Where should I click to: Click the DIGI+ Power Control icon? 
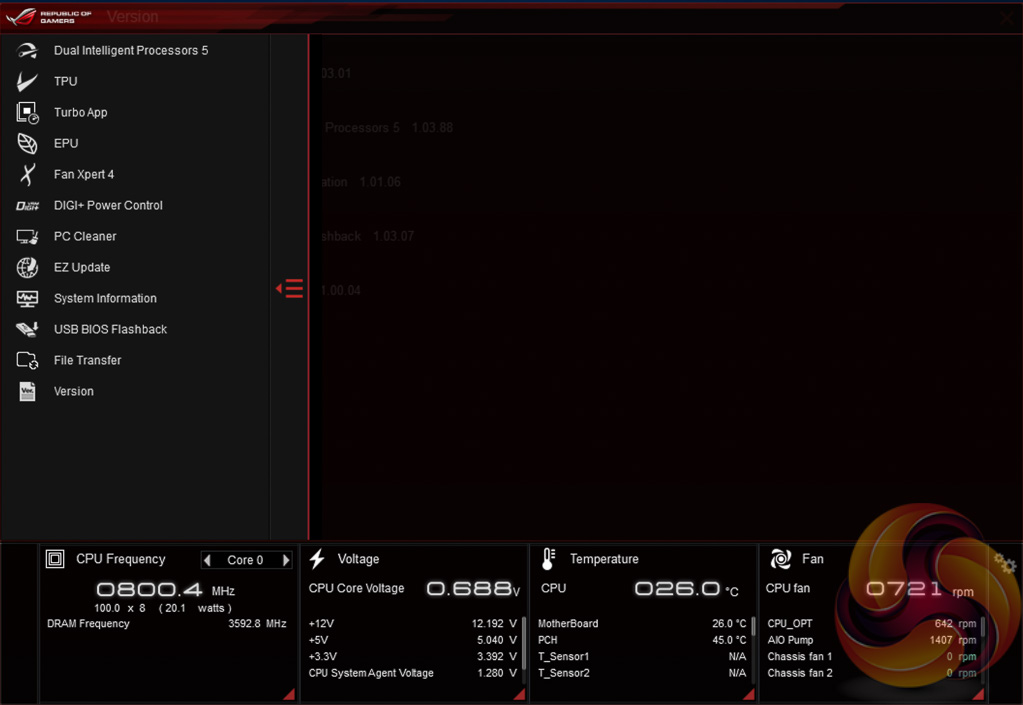(27, 205)
